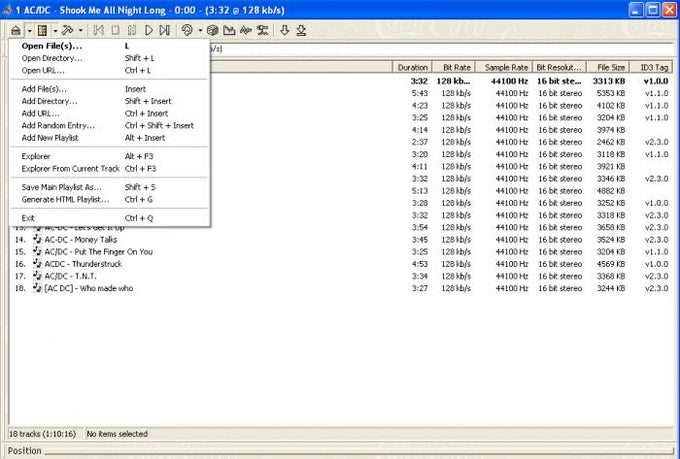This screenshot has height=459, width=680.
Task: Click the toolbar icon right of the waveform
Action: pos(262,30)
